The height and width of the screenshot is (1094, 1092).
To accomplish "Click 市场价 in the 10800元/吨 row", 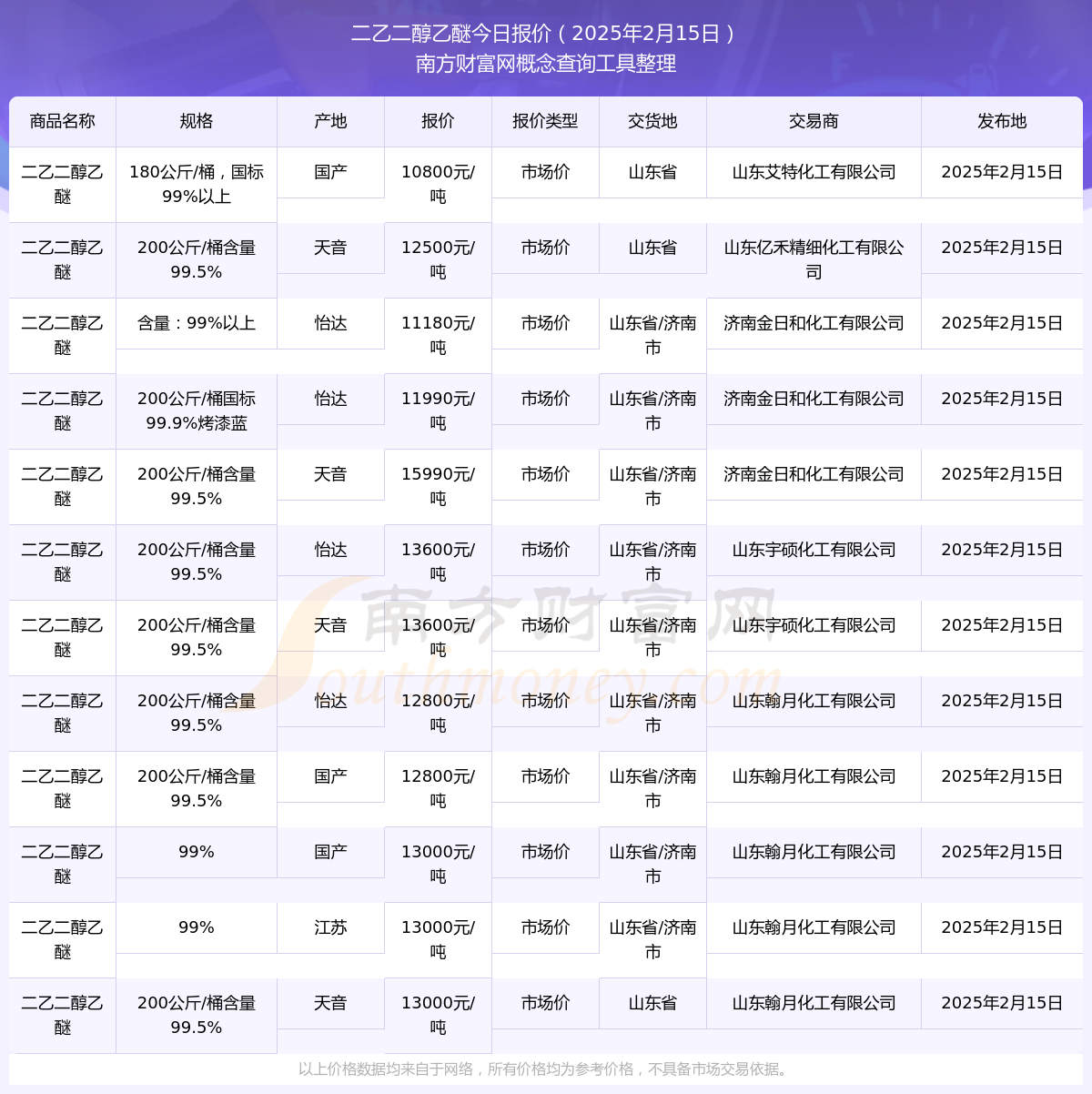I will point(545,172).
